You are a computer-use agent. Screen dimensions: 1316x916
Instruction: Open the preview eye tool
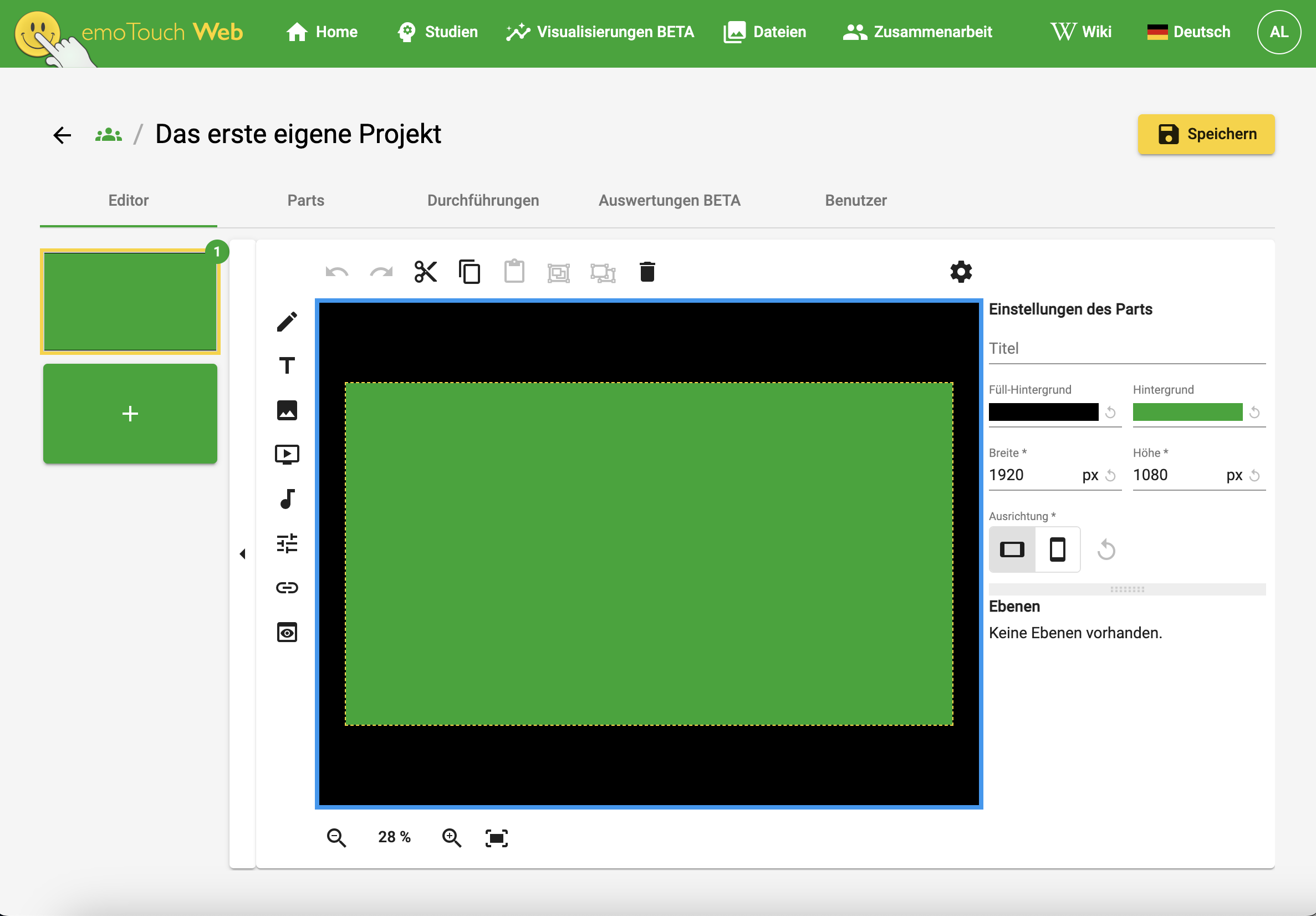click(x=287, y=632)
